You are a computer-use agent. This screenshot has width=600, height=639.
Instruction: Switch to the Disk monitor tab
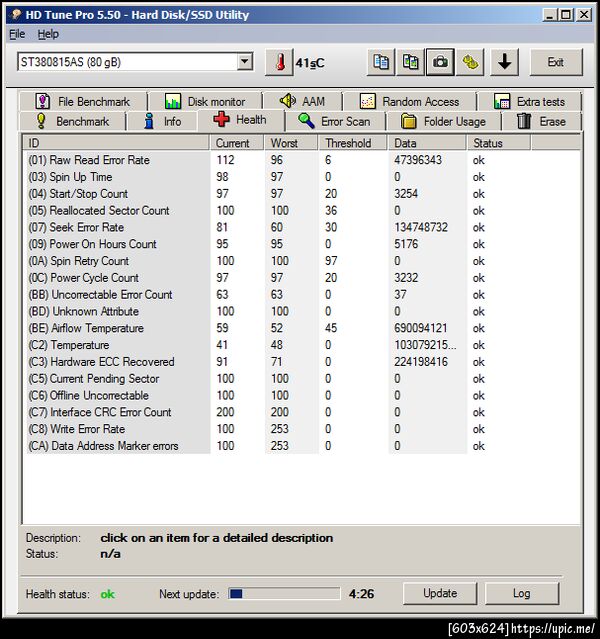[x=205, y=101]
